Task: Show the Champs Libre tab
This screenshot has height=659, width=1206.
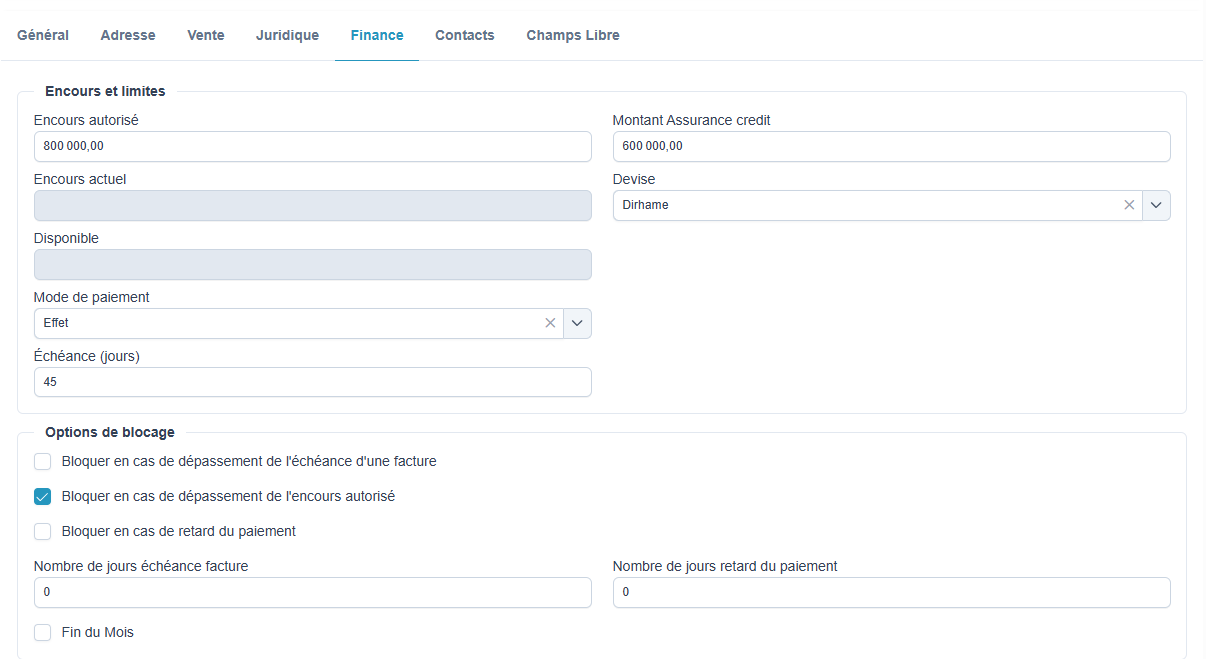Action: tap(573, 35)
